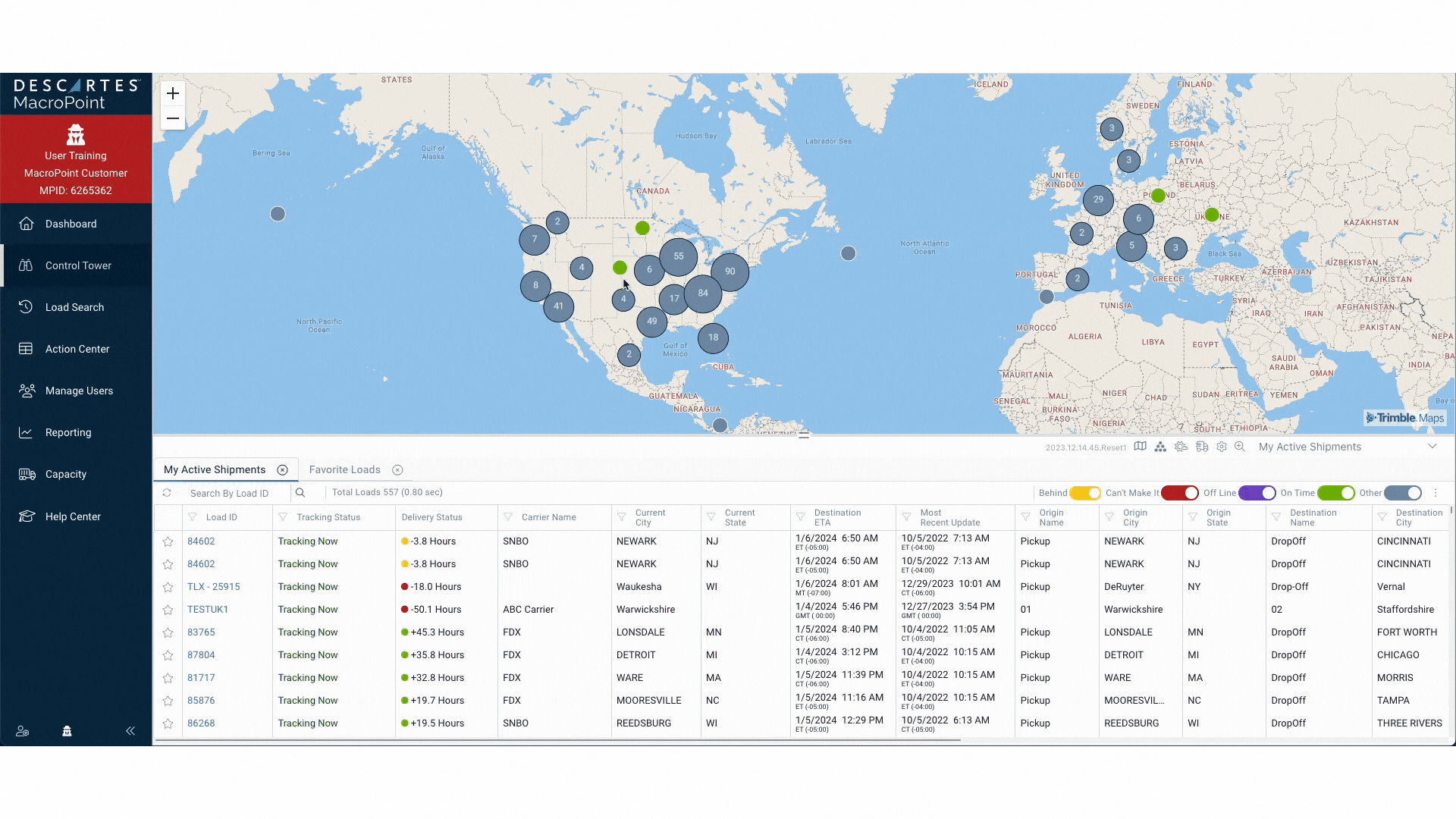Click the Load Search history icon
The image size is (1456, 819).
pos(26,307)
